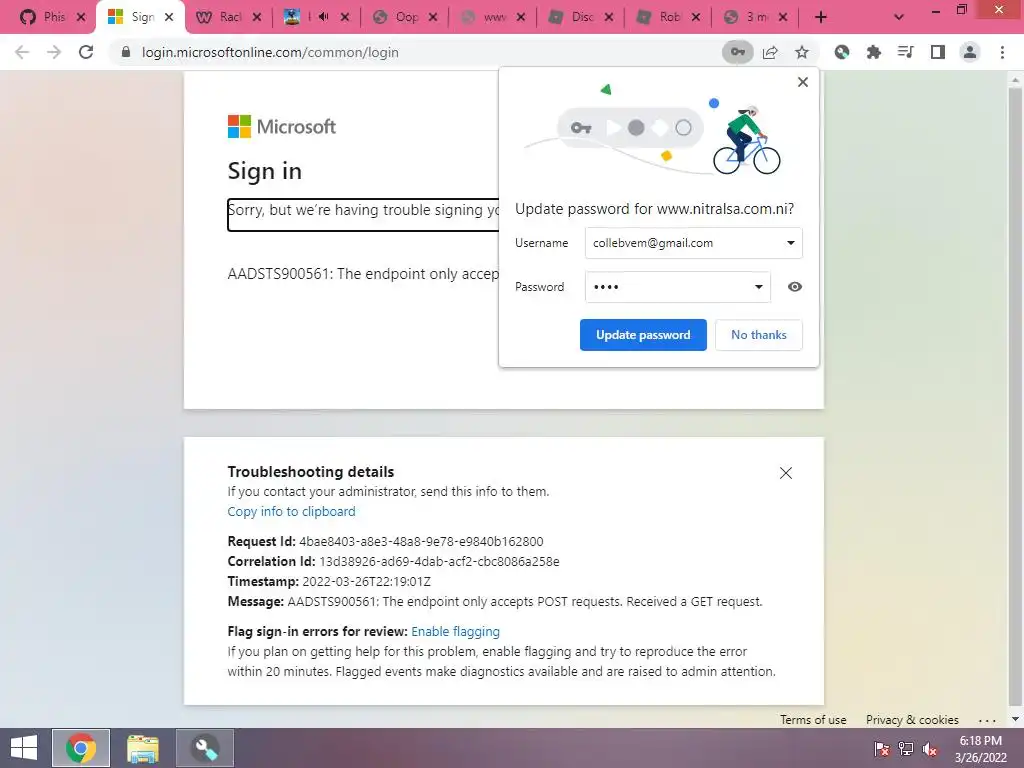Click the address bar URL
Viewport: 1024px width, 768px height.
[270, 52]
